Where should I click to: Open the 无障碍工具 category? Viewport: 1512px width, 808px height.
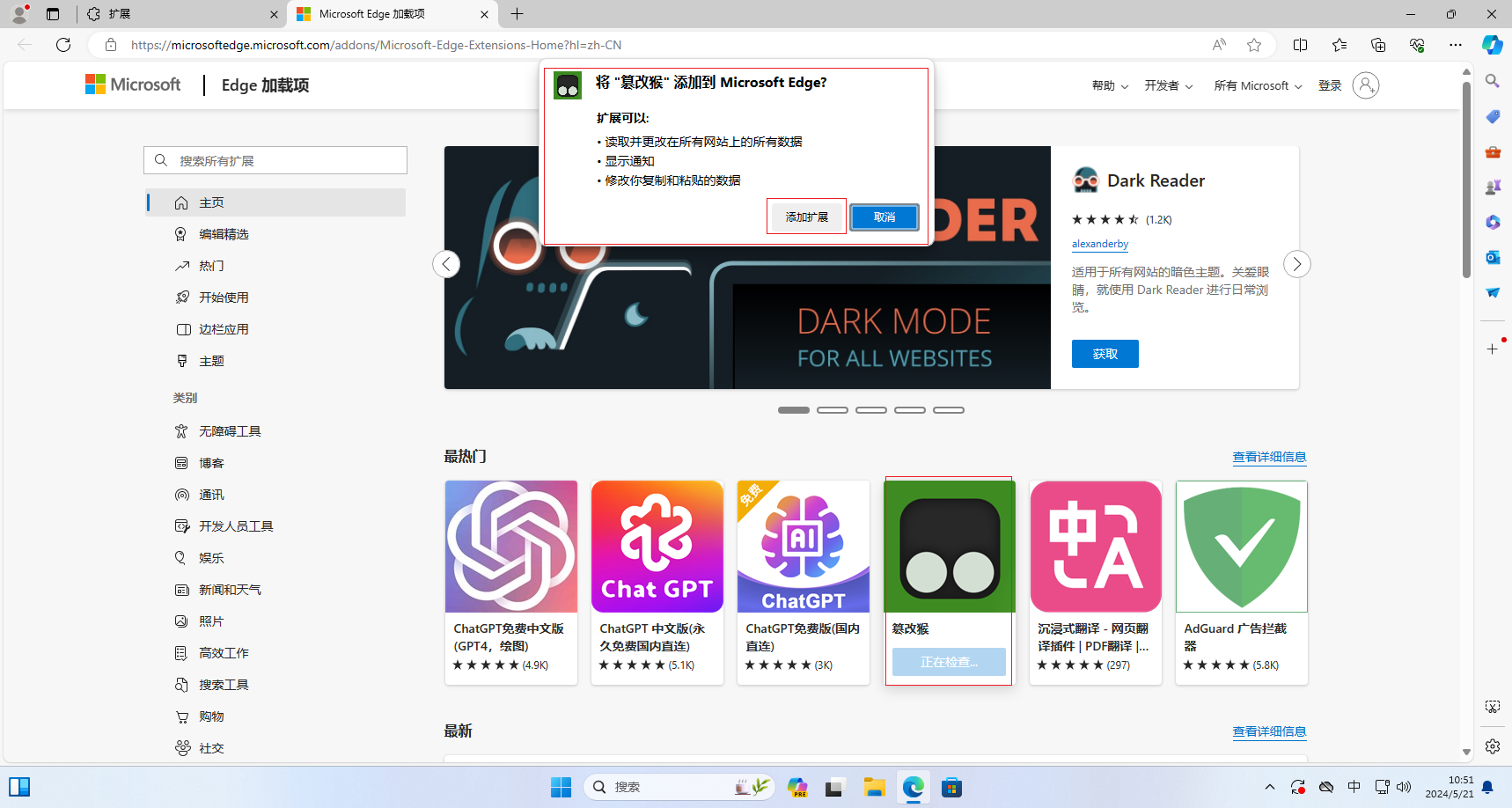click(x=275, y=431)
